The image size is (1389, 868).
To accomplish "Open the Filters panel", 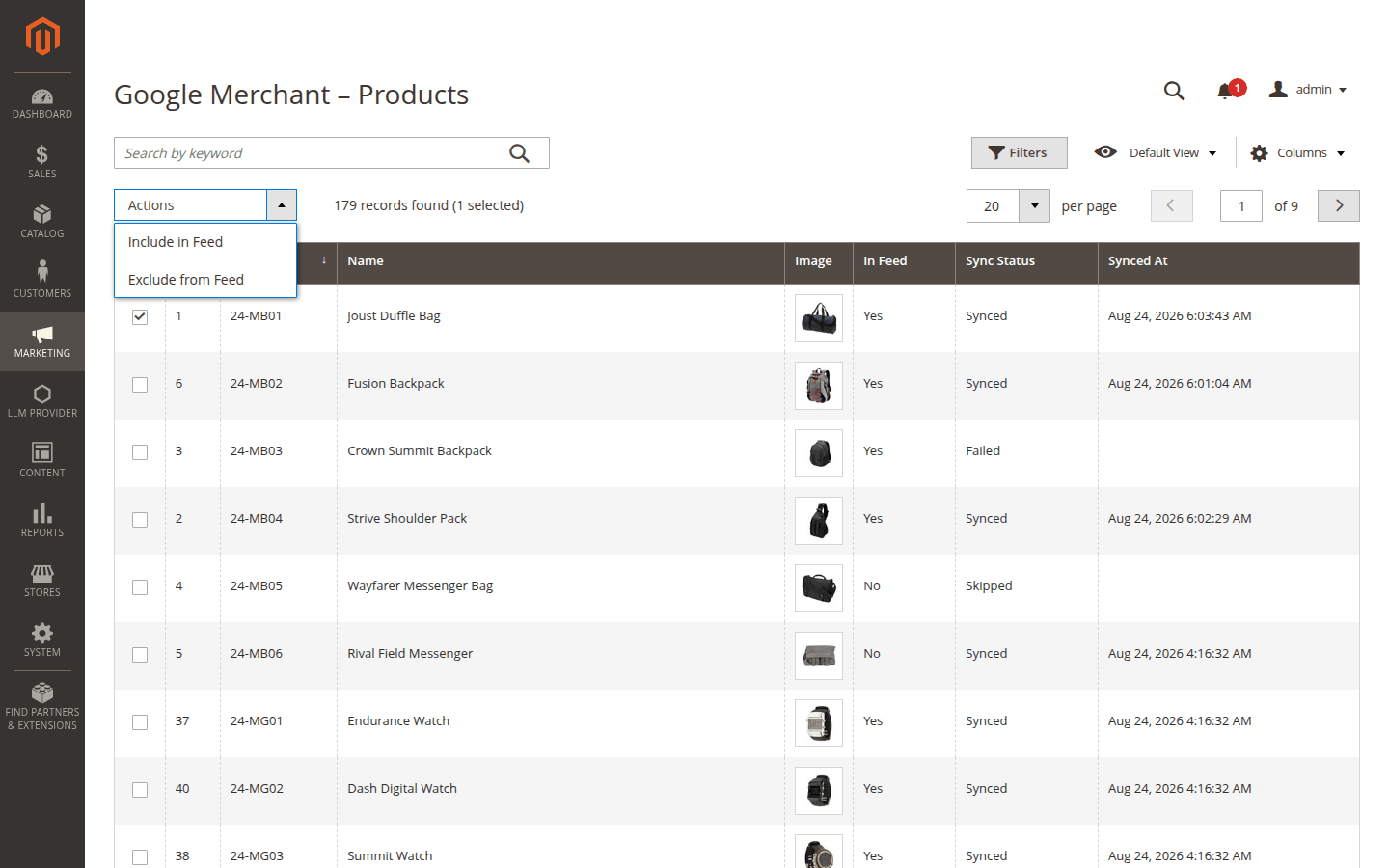I will (1019, 152).
